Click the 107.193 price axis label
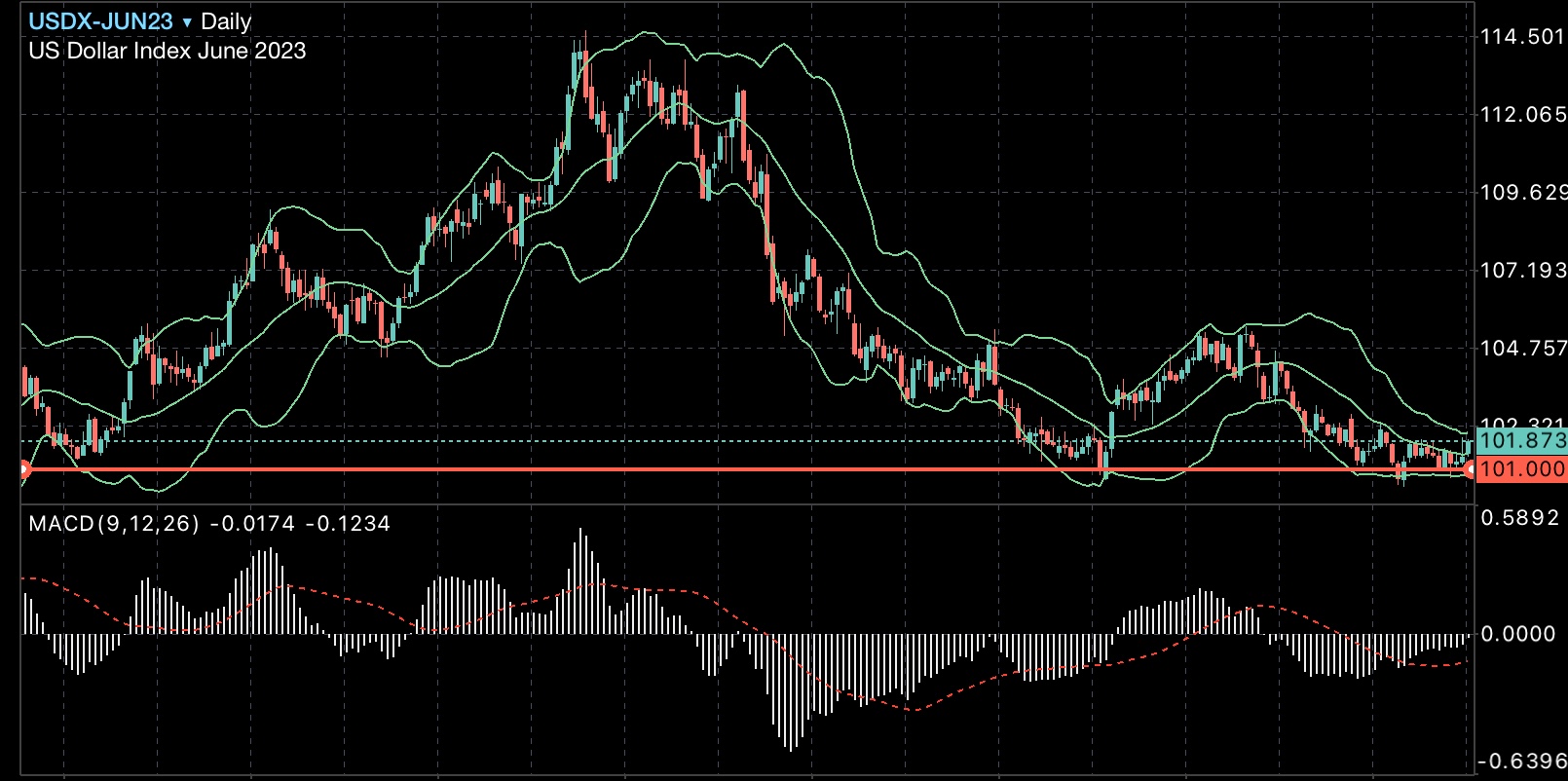Image resolution: width=1568 pixels, height=781 pixels. click(x=1522, y=271)
